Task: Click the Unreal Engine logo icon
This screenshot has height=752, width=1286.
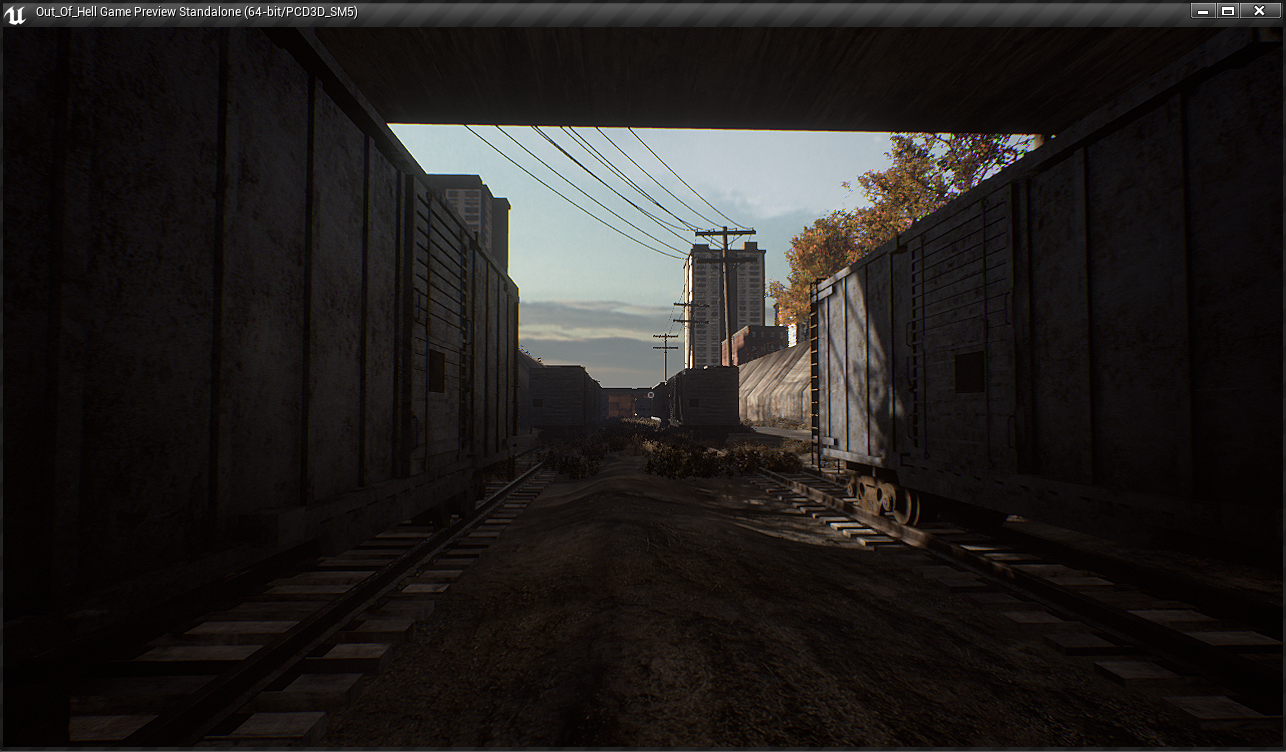Action: point(15,13)
